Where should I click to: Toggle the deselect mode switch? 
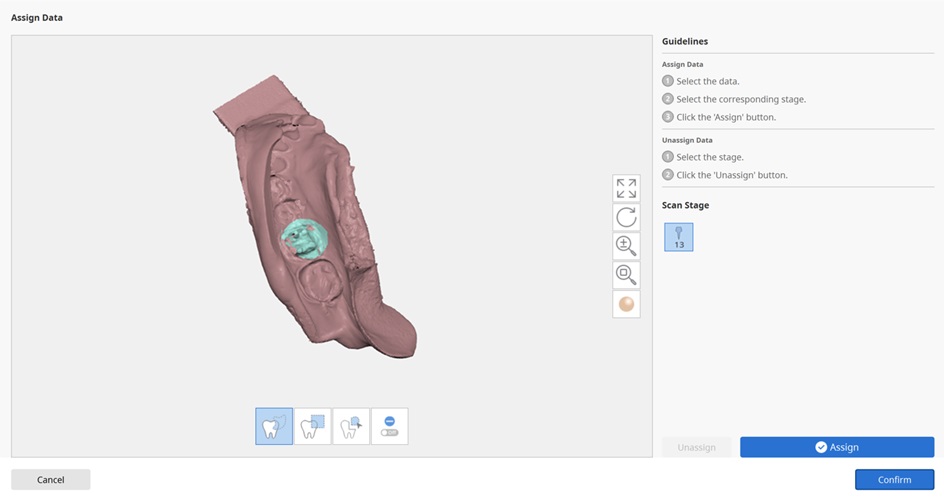(390, 426)
